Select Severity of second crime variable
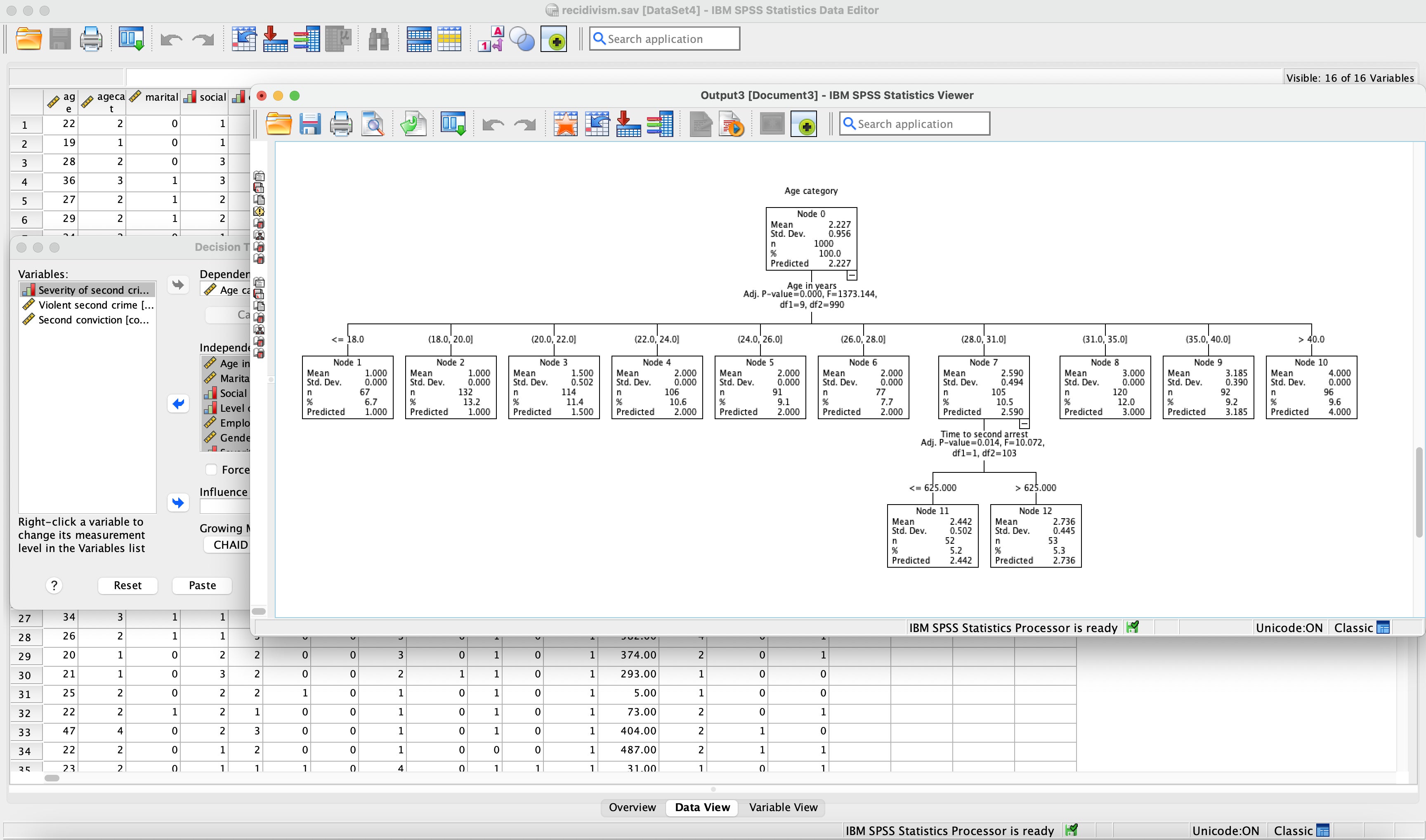This screenshot has height=840, width=1426. coord(87,290)
